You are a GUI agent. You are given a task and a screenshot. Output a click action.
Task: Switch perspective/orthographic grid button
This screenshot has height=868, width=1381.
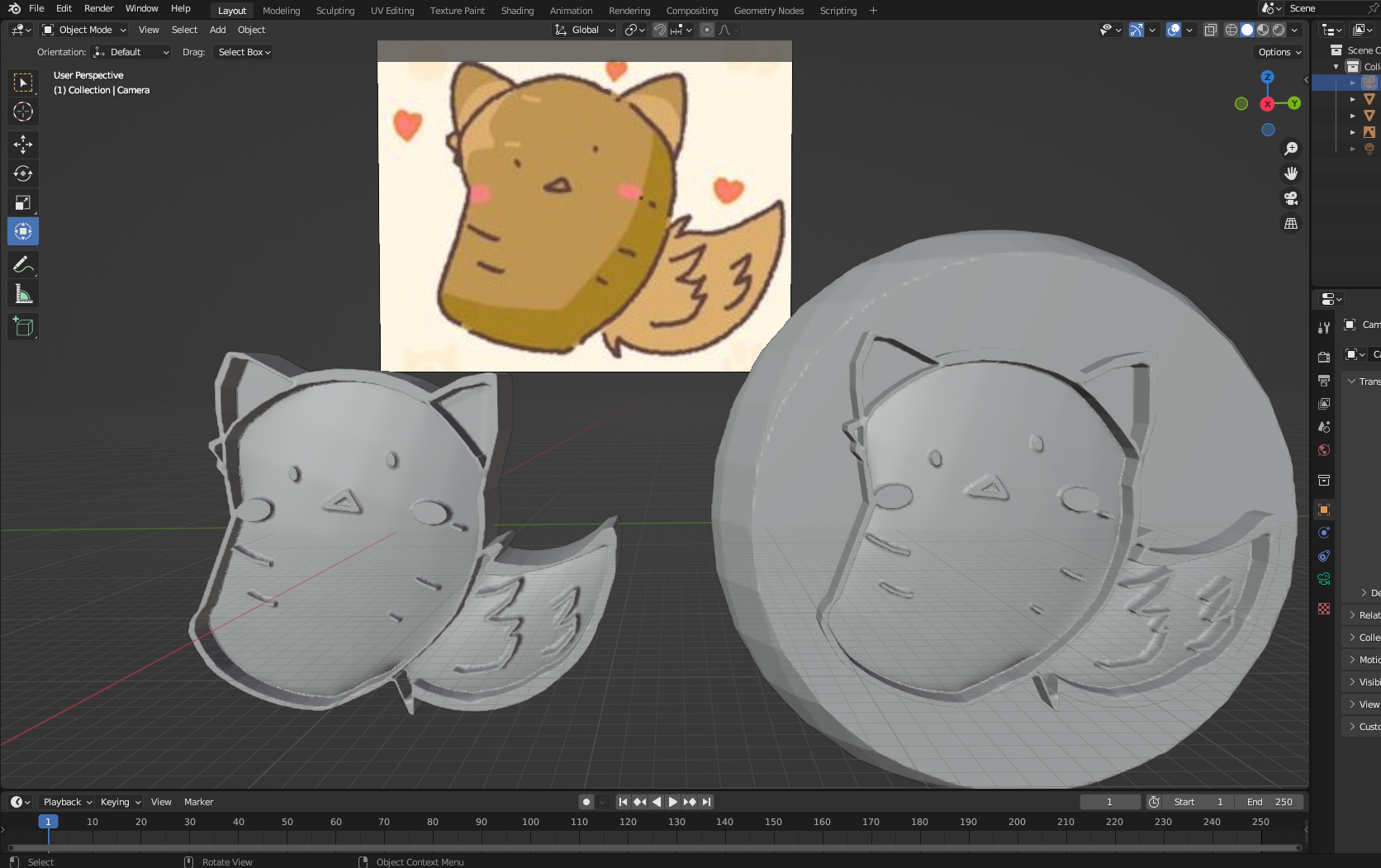pos(1291,223)
